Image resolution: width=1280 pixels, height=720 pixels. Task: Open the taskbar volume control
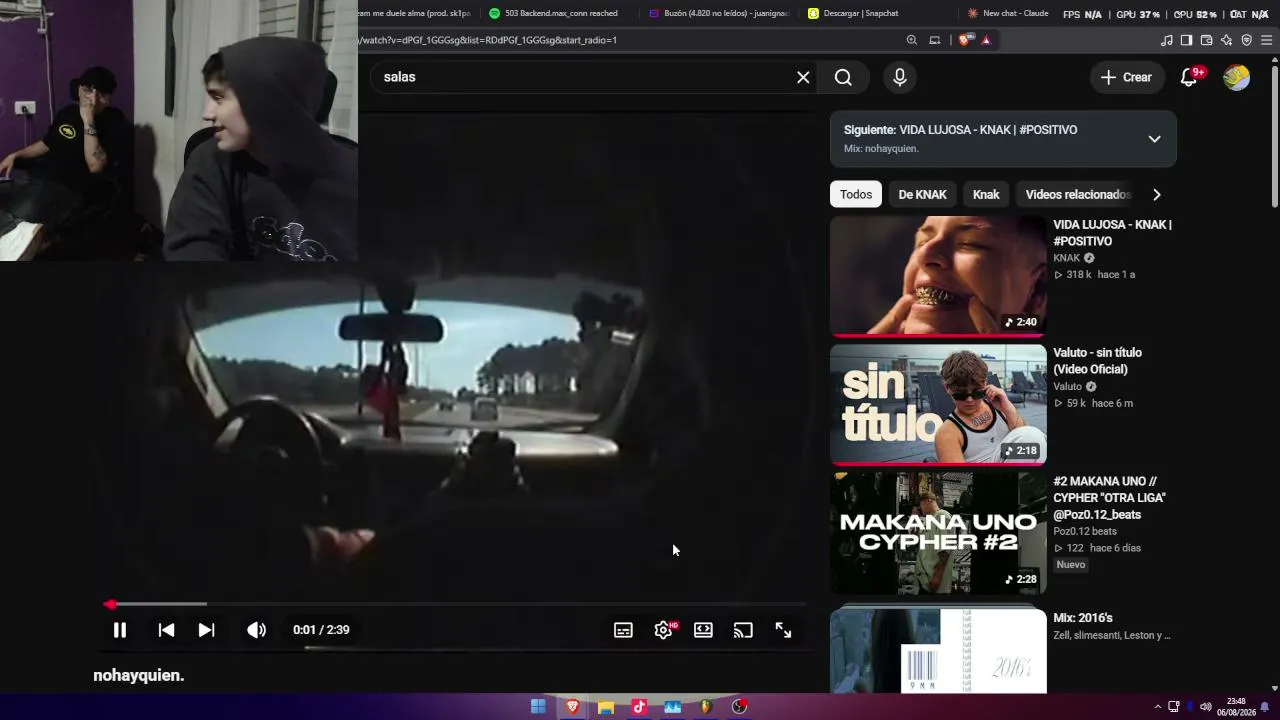click(x=1205, y=707)
